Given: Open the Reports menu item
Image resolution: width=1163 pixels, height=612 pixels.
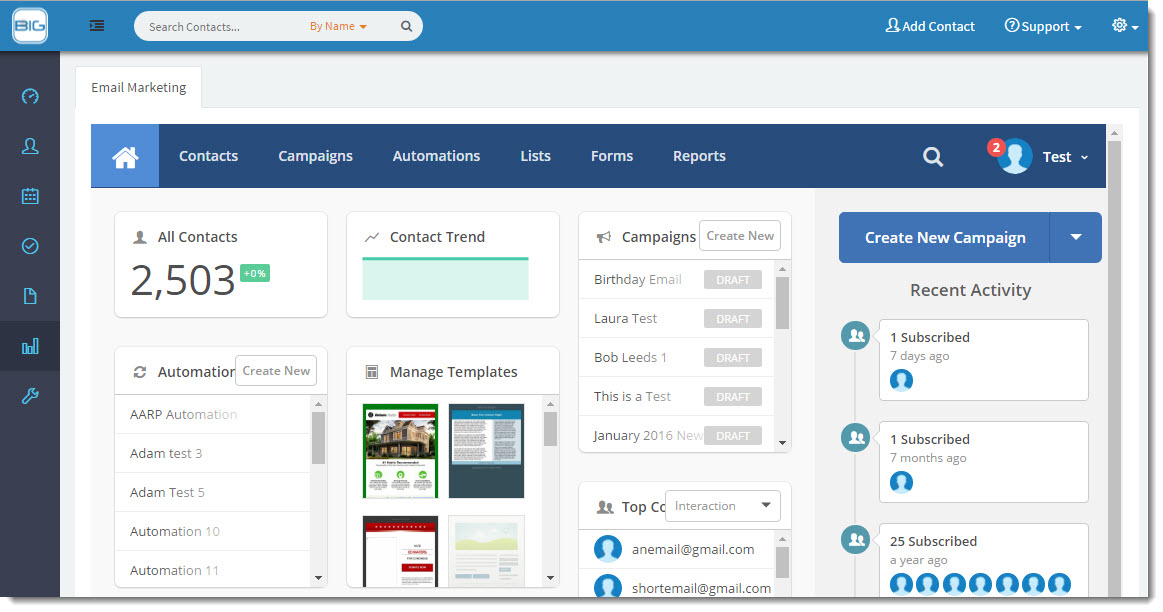Looking at the screenshot, I should (x=699, y=157).
